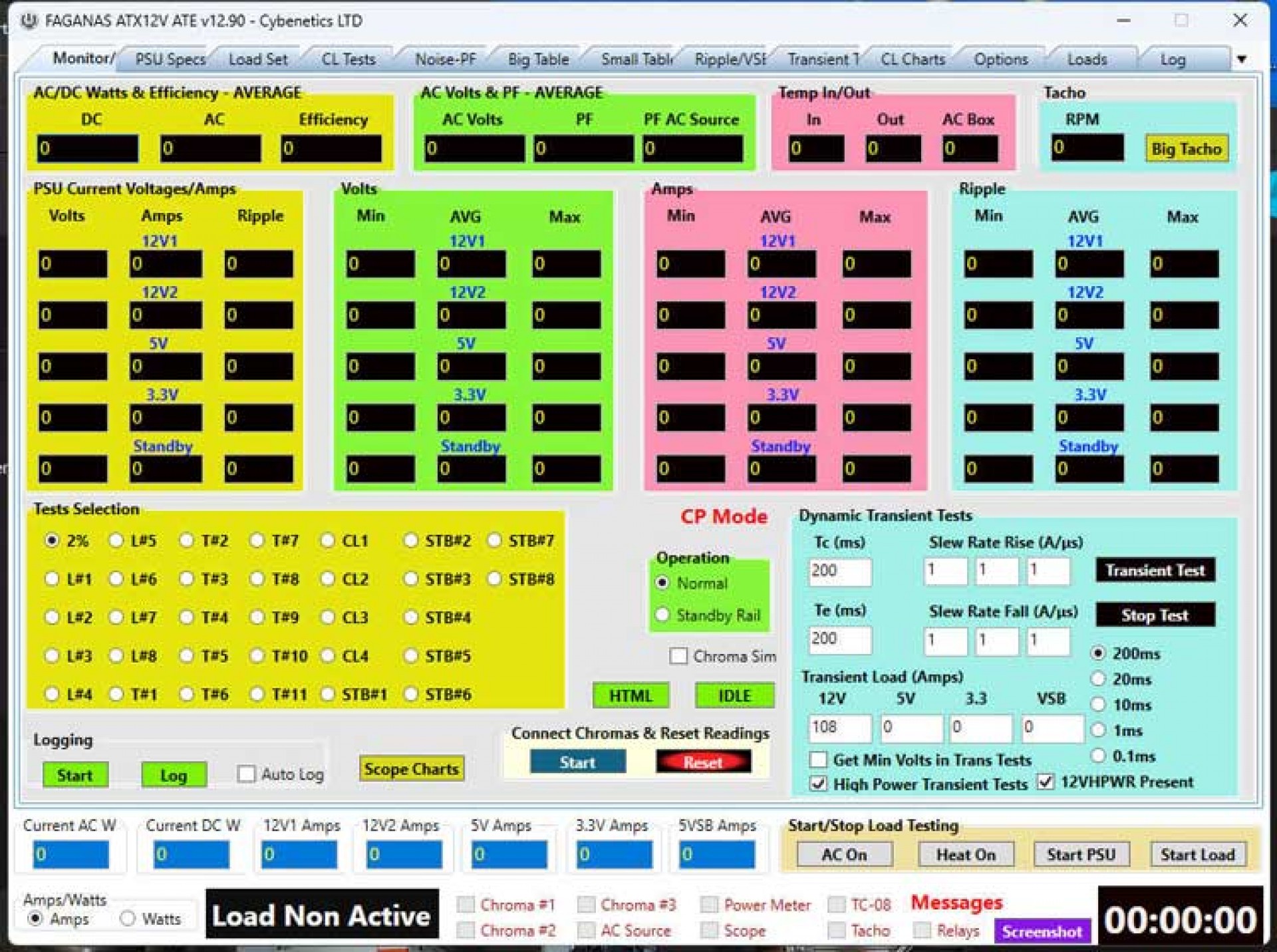1277x952 pixels.
Task: Click the green HTML button
Action: 630,695
